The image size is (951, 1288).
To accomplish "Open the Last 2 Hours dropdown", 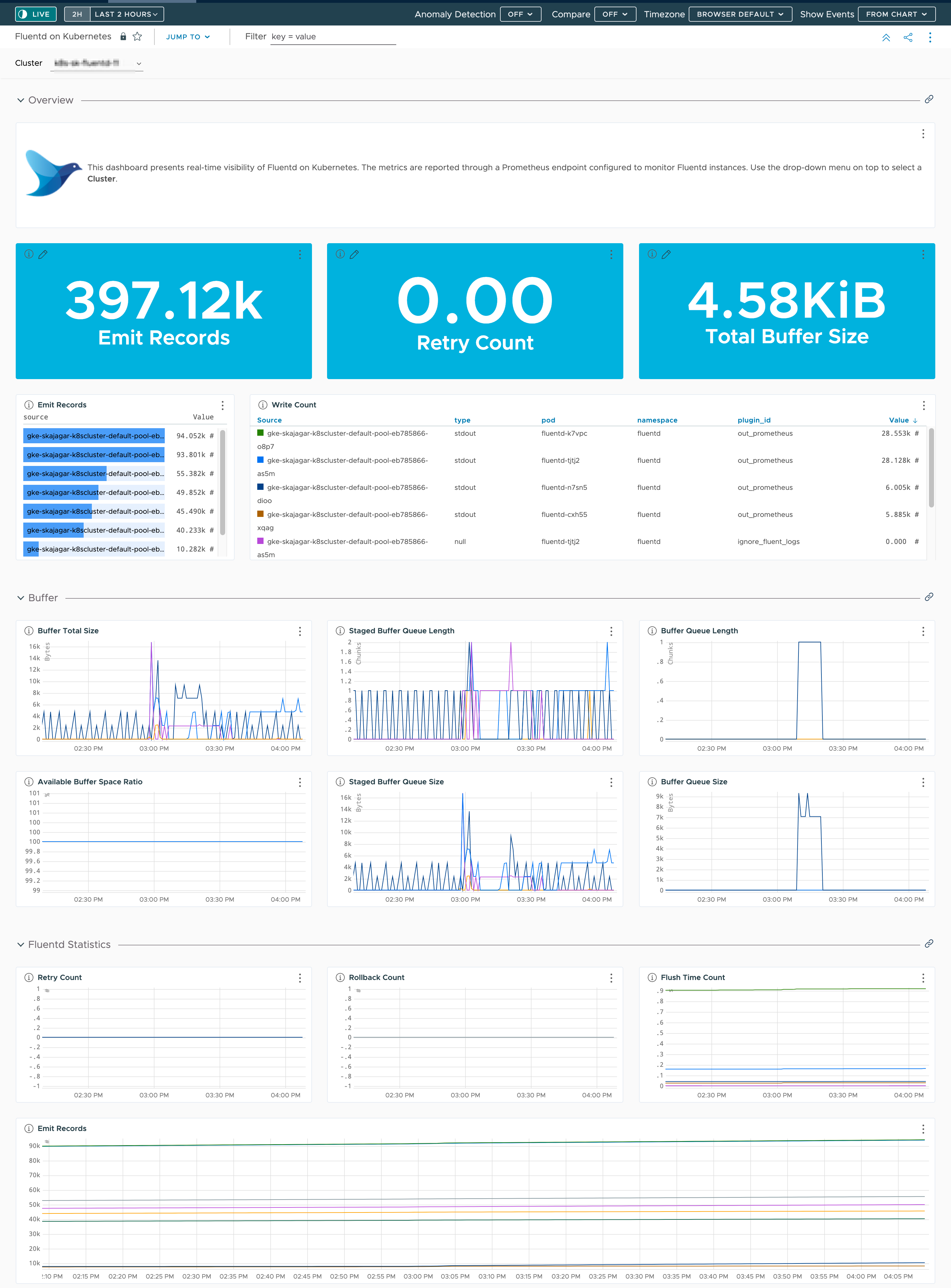I will tap(127, 14).
